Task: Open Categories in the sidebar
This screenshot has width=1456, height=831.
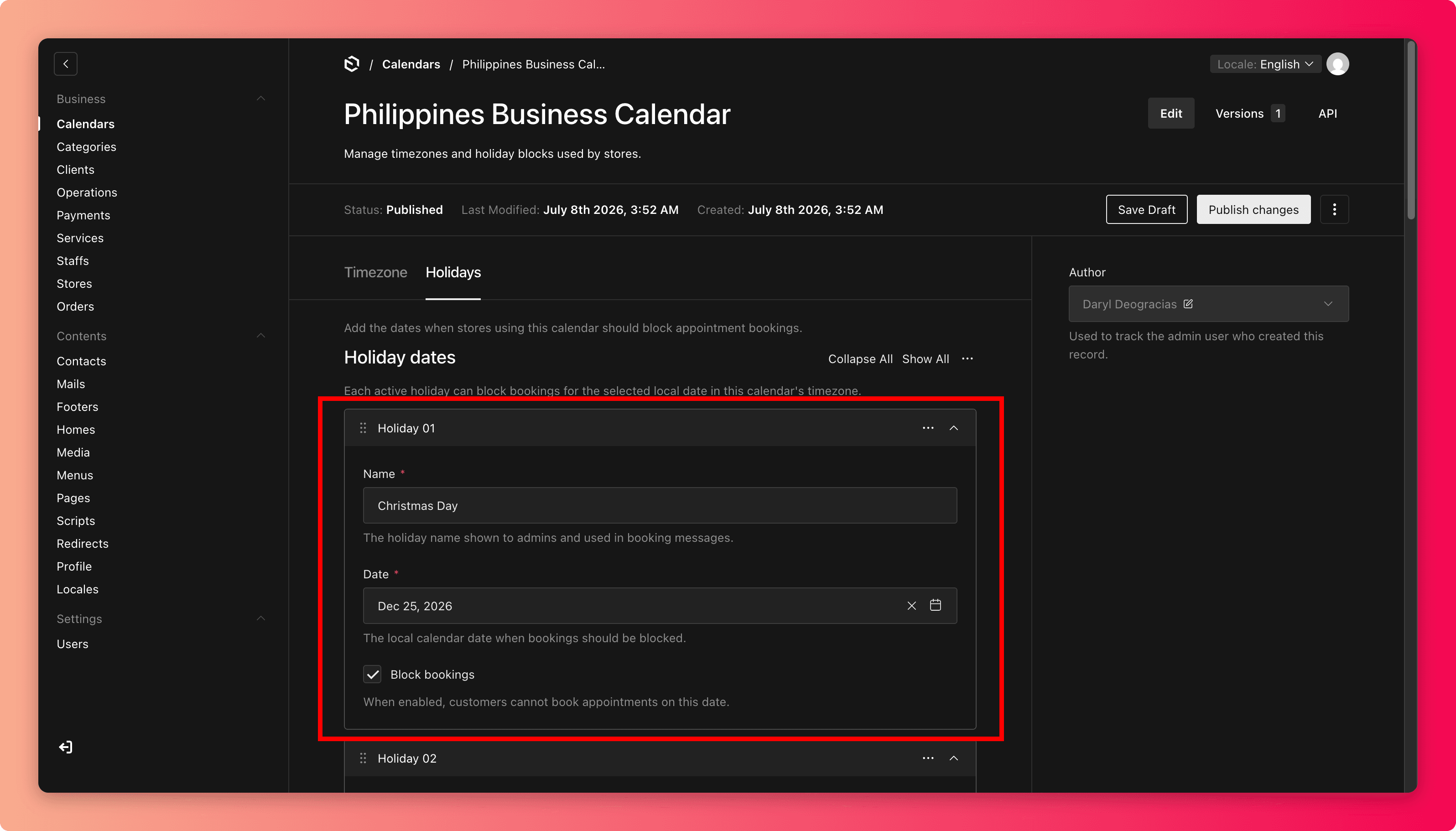Action: click(x=86, y=147)
